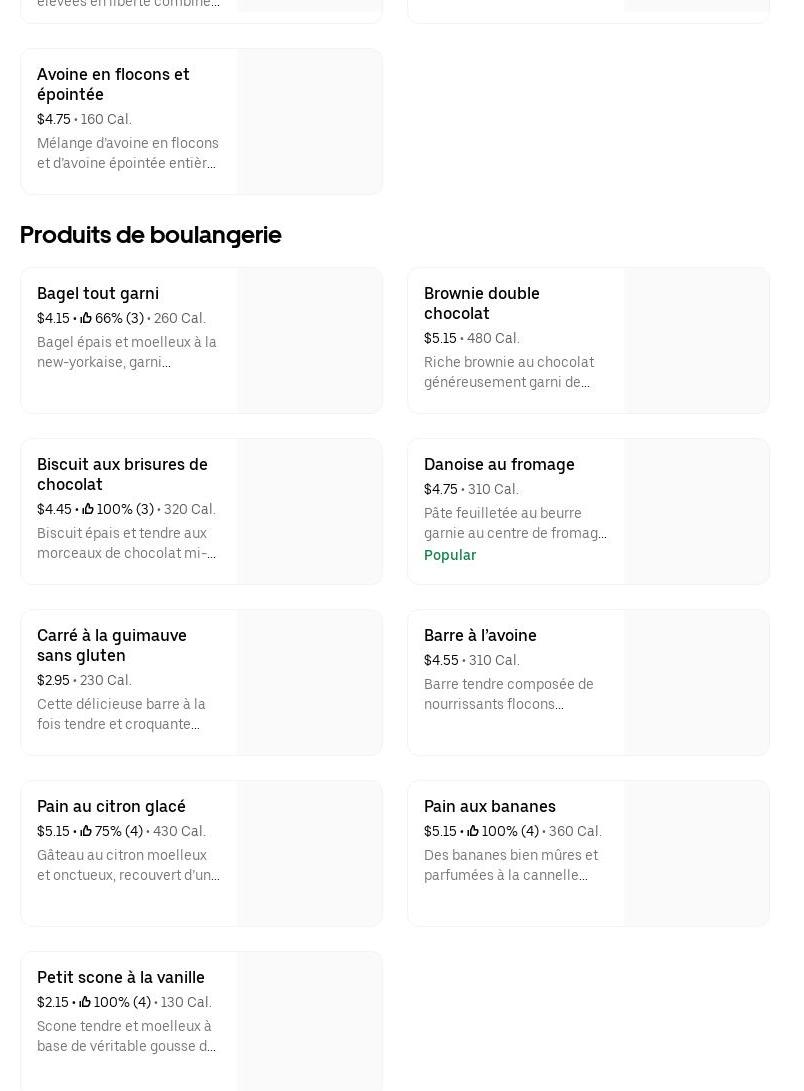Click the thumbs-up rating icon for Biscuit aux brisures de chocolat
Image resolution: width=804 pixels, height=1091 pixels.
point(88,510)
